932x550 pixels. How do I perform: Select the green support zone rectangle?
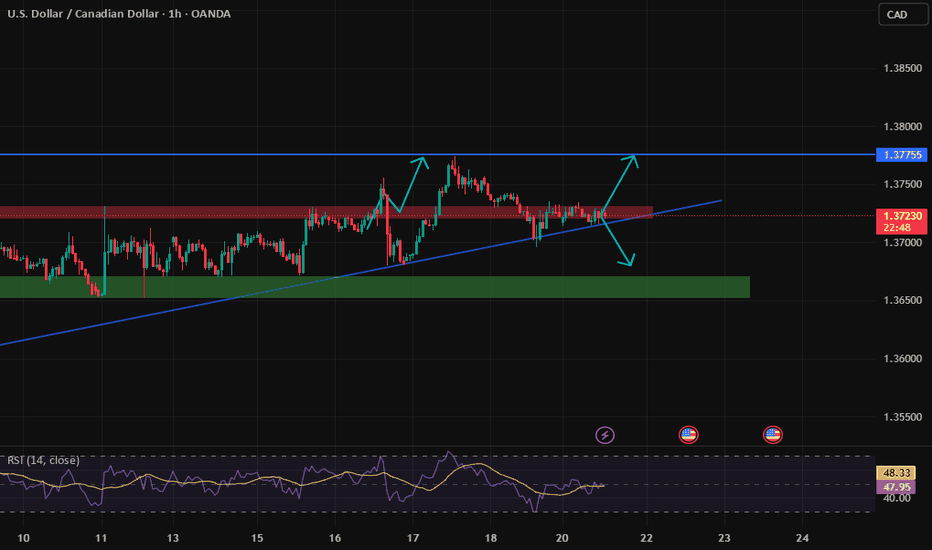374,287
